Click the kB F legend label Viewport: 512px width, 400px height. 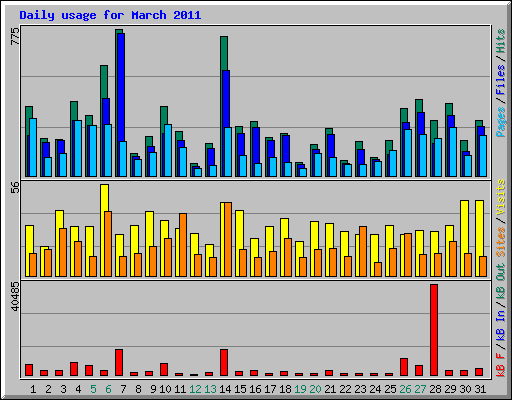coord(501,364)
